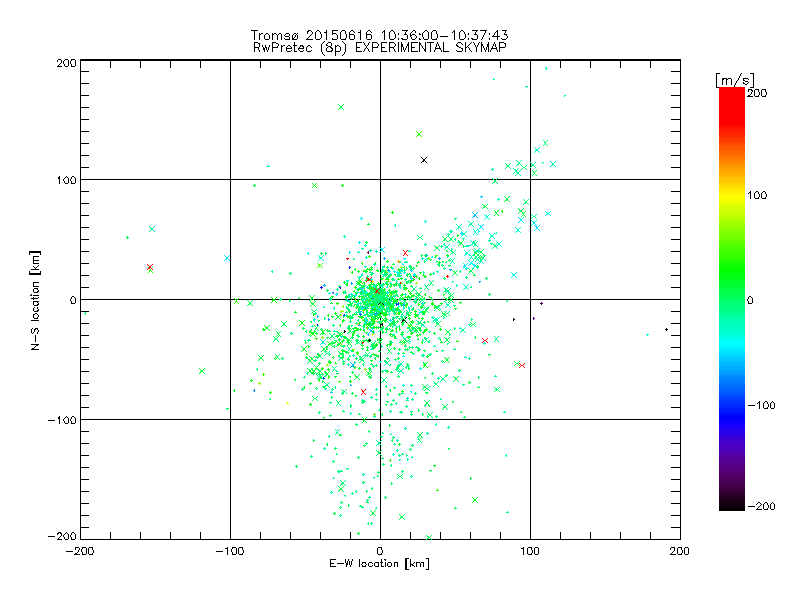Click the x-axis '-100' tick label
This screenshot has height=600, width=800.
(230, 551)
